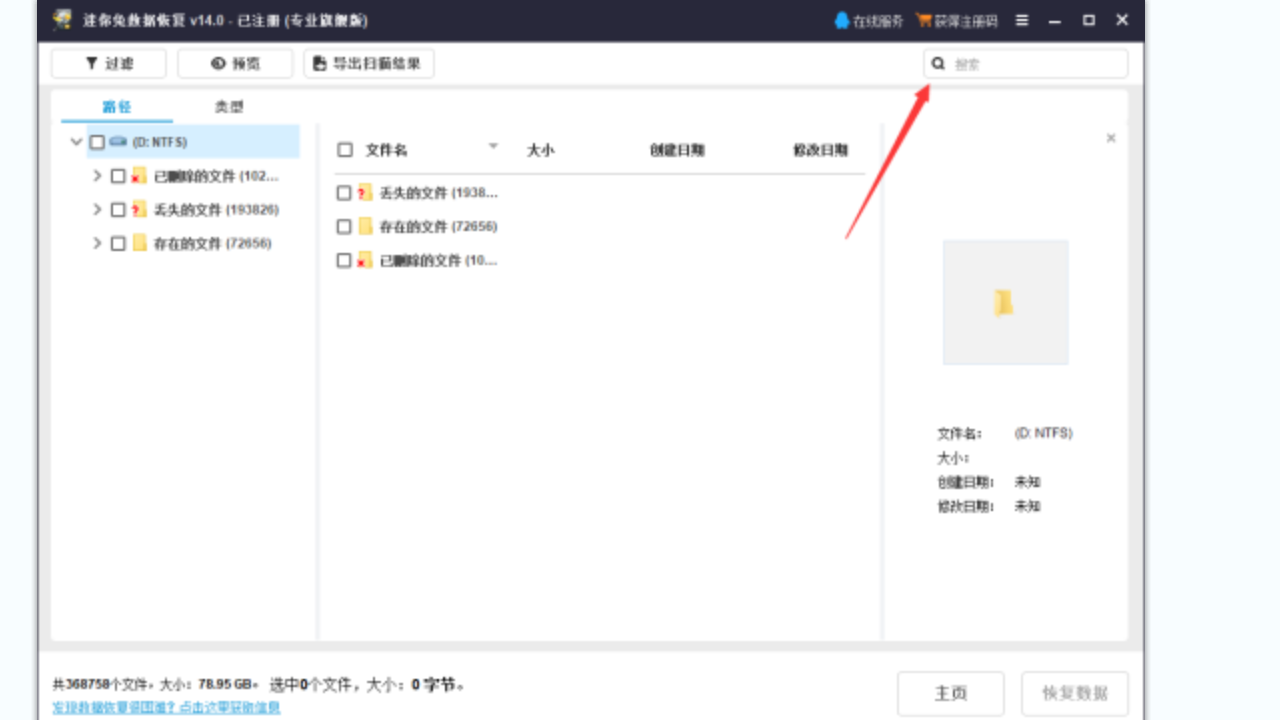Click the 导出扫描结果 export icon
The image size is (1280, 720).
(x=318, y=63)
